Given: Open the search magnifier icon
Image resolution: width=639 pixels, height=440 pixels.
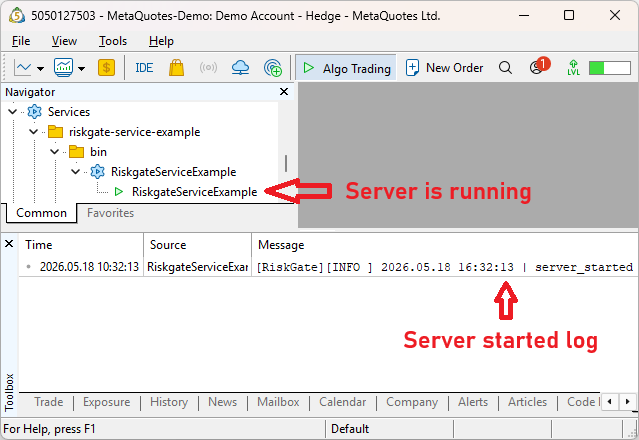Looking at the screenshot, I should (x=505, y=68).
